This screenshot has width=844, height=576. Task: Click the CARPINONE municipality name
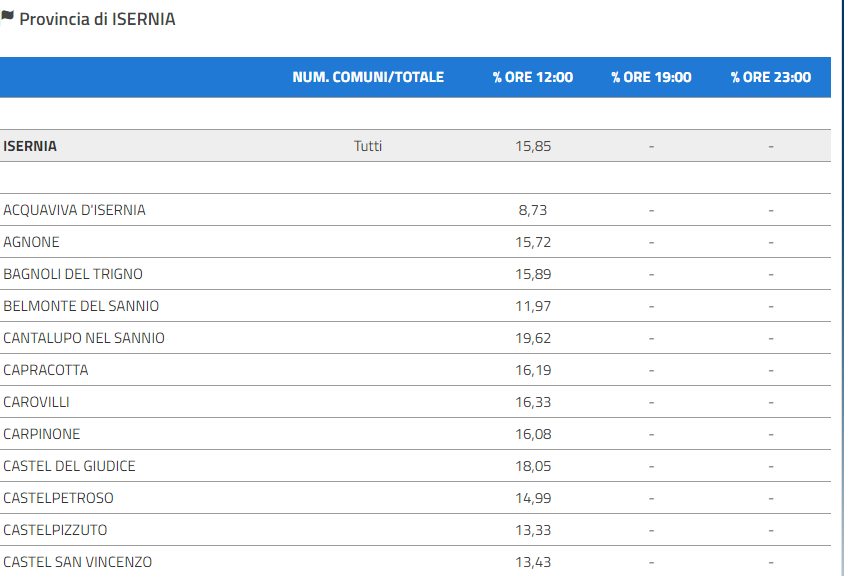pyautogui.click(x=41, y=434)
